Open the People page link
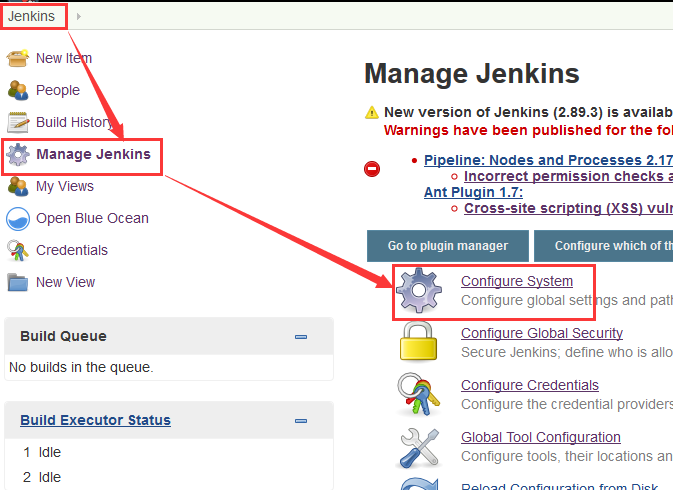Screen dimensions: 673x490 point(58,90)
